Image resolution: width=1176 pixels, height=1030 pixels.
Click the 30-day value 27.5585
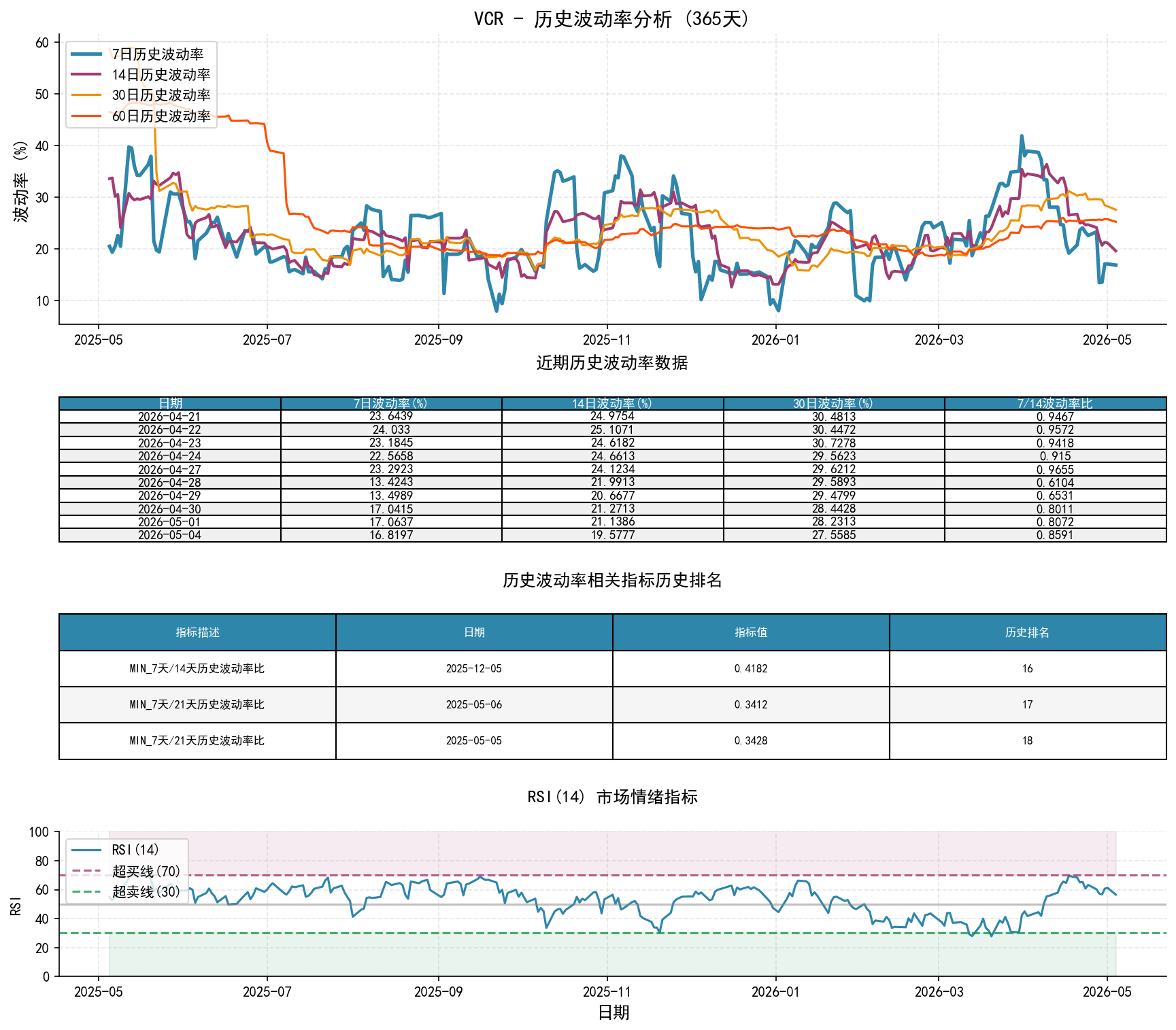833,535
